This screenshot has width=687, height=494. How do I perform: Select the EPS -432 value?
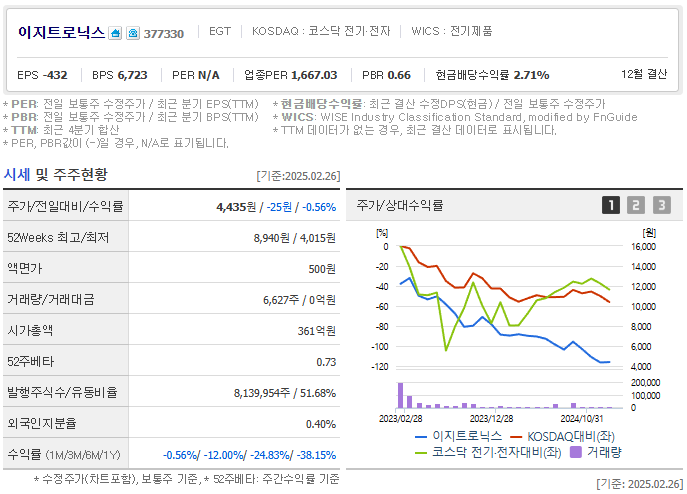(x=42, y=75)
